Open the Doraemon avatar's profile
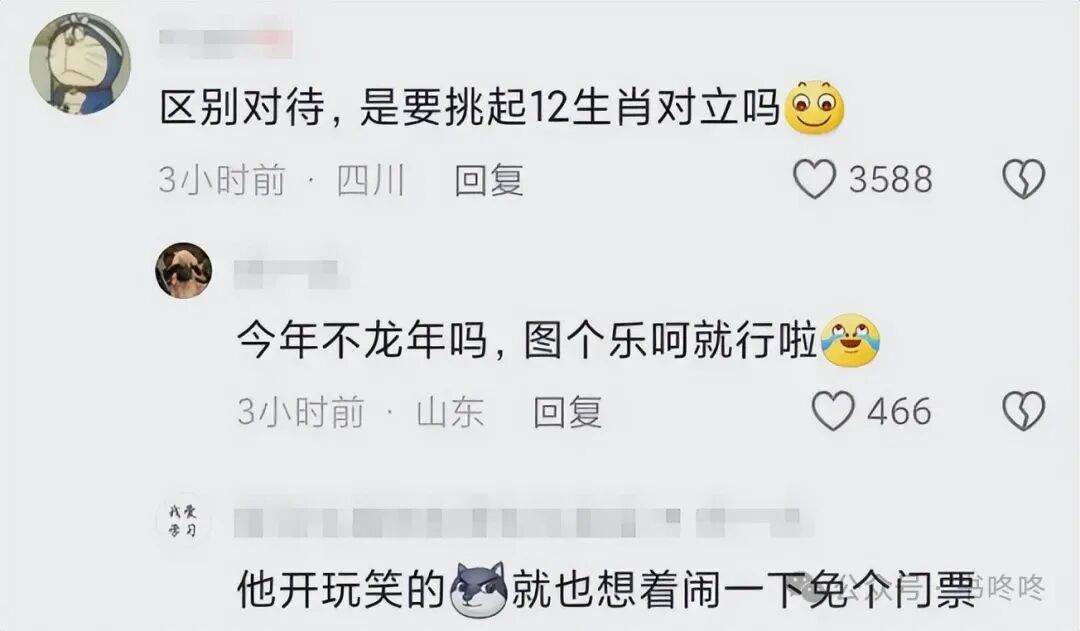 pyautogui.click(x=80, y=63)
